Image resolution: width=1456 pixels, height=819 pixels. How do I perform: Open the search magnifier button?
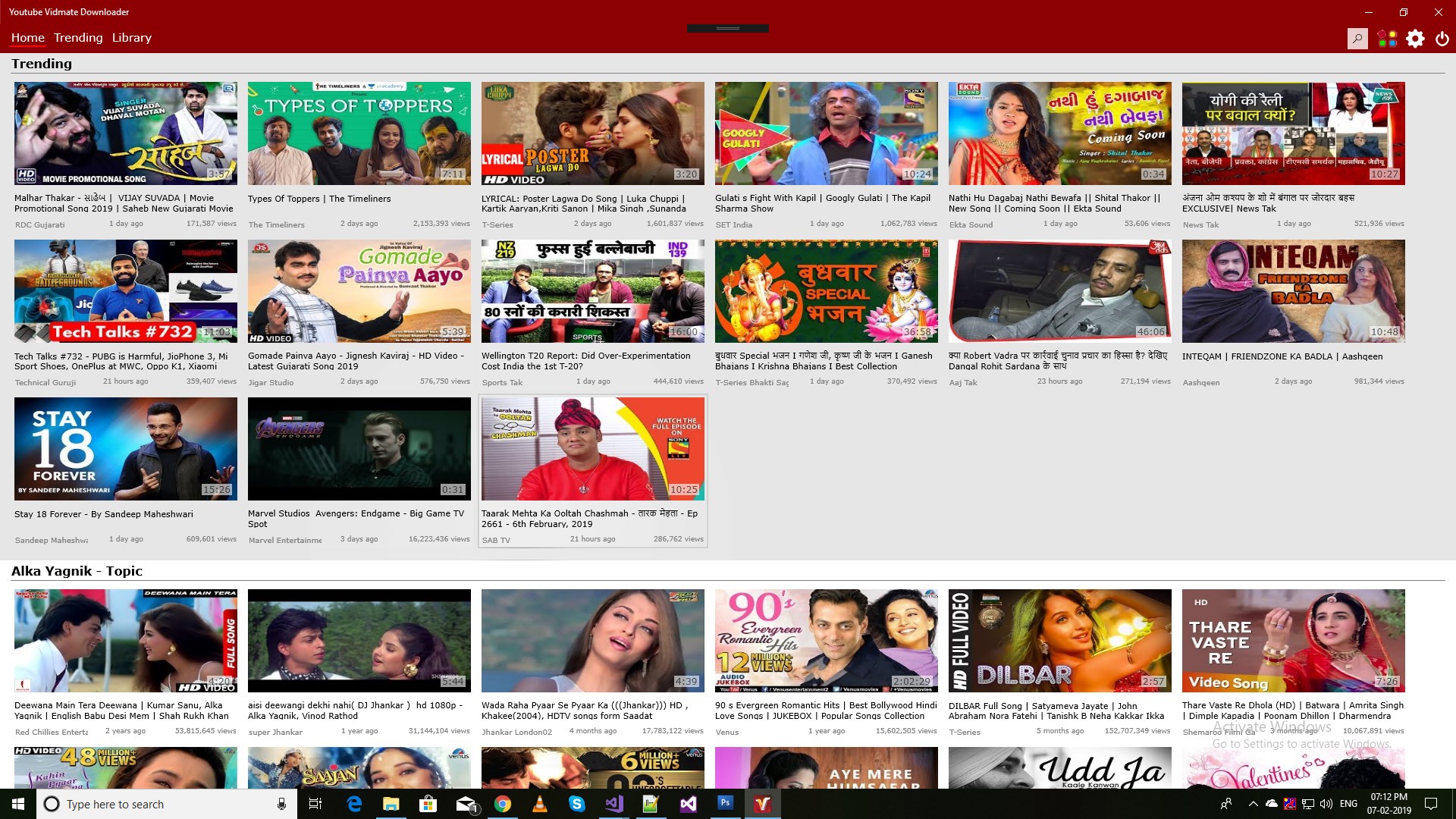(x=1357, y=38)
